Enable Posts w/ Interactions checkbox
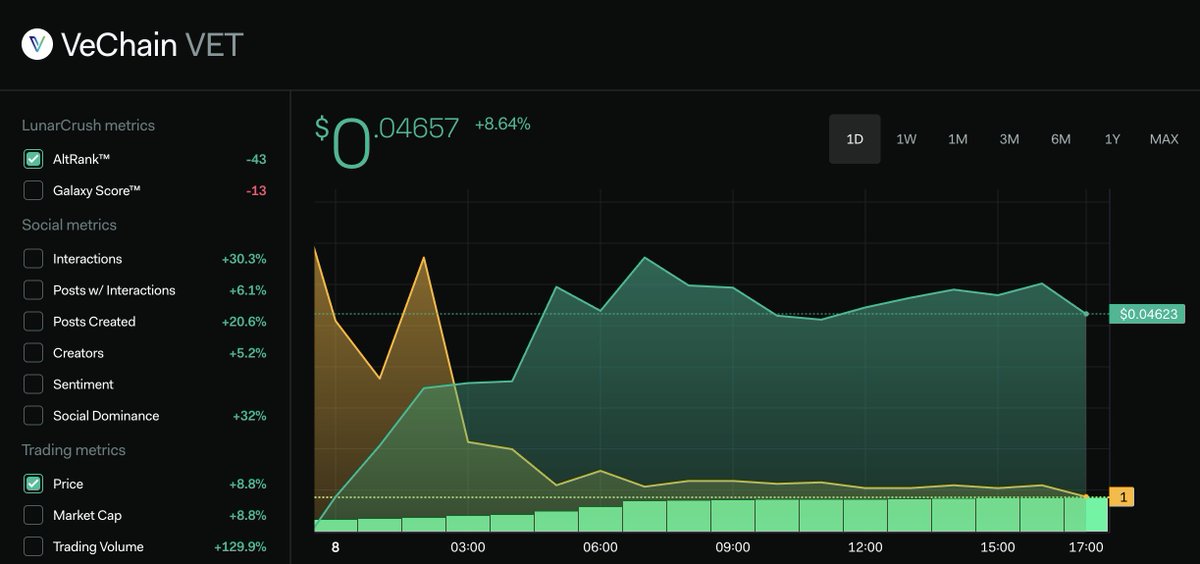Image resolution: width=1200 pixels, height=564 pixels. (x=34, y=290)
